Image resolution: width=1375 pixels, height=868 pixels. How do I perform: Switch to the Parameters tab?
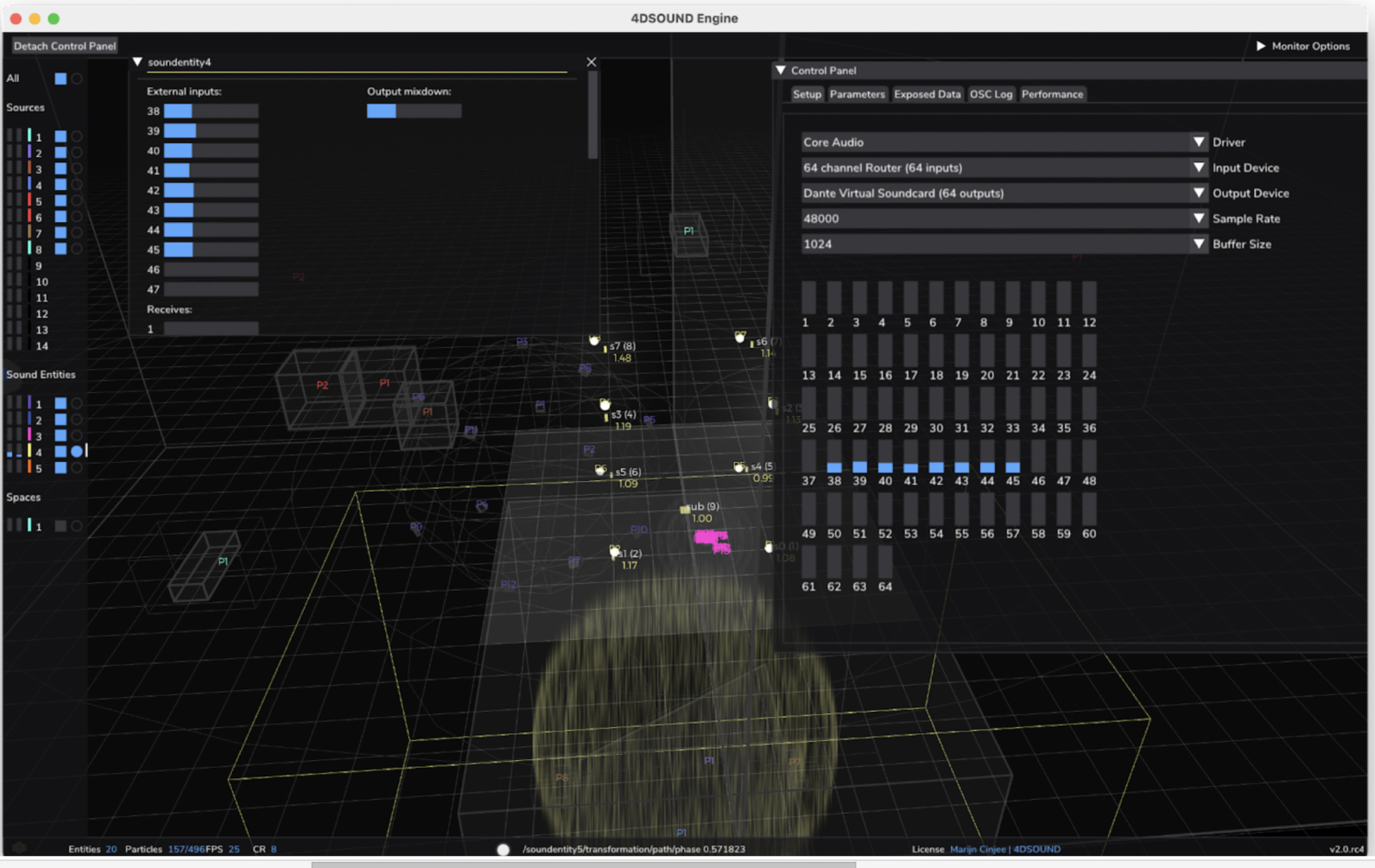click(857, 94)
